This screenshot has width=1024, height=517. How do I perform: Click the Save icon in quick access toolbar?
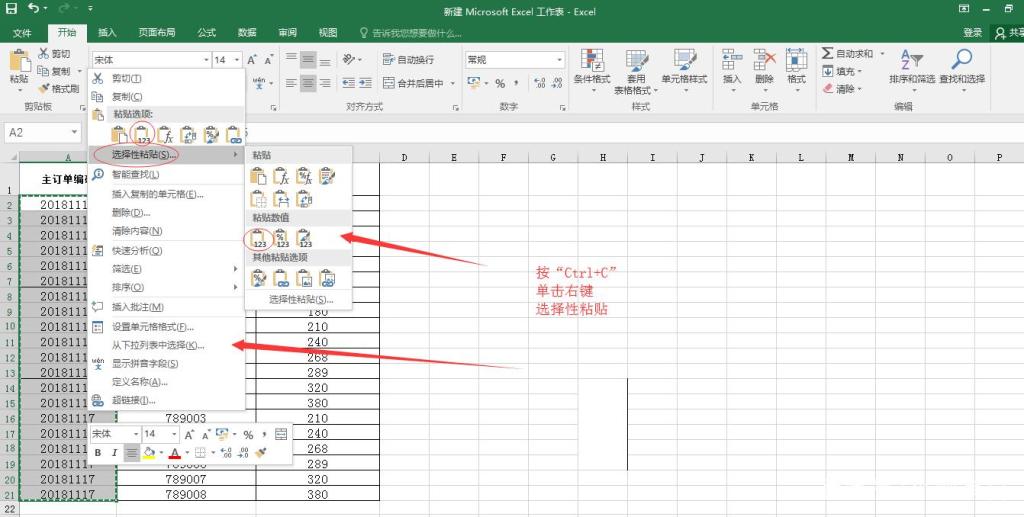click(x=11, y=8)
